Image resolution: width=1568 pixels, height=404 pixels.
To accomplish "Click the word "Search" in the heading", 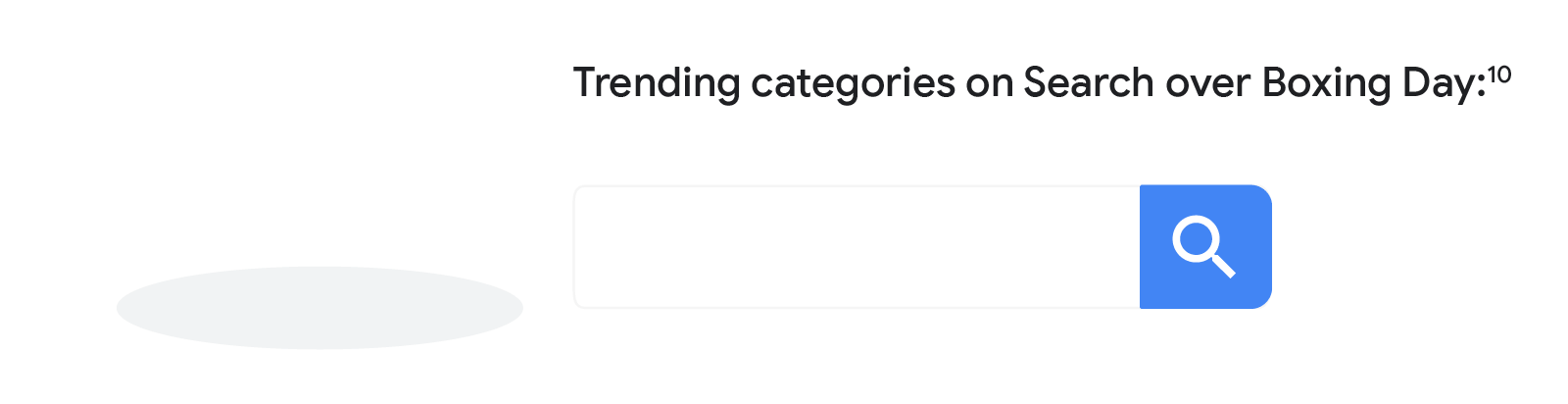I will 1089,82.
